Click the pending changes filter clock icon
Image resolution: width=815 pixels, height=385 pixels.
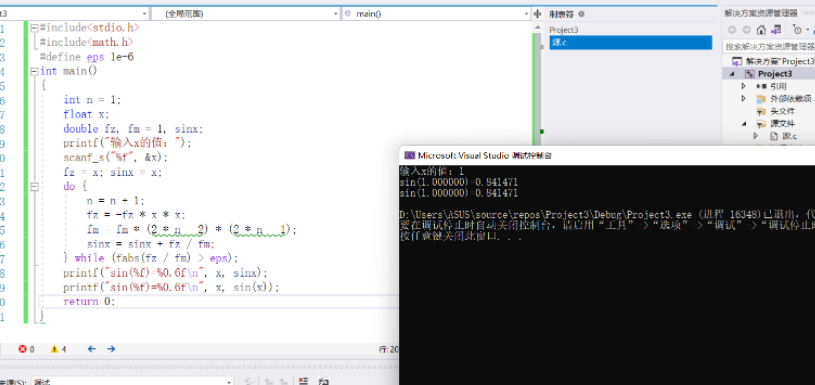click(x=797, y=30)
